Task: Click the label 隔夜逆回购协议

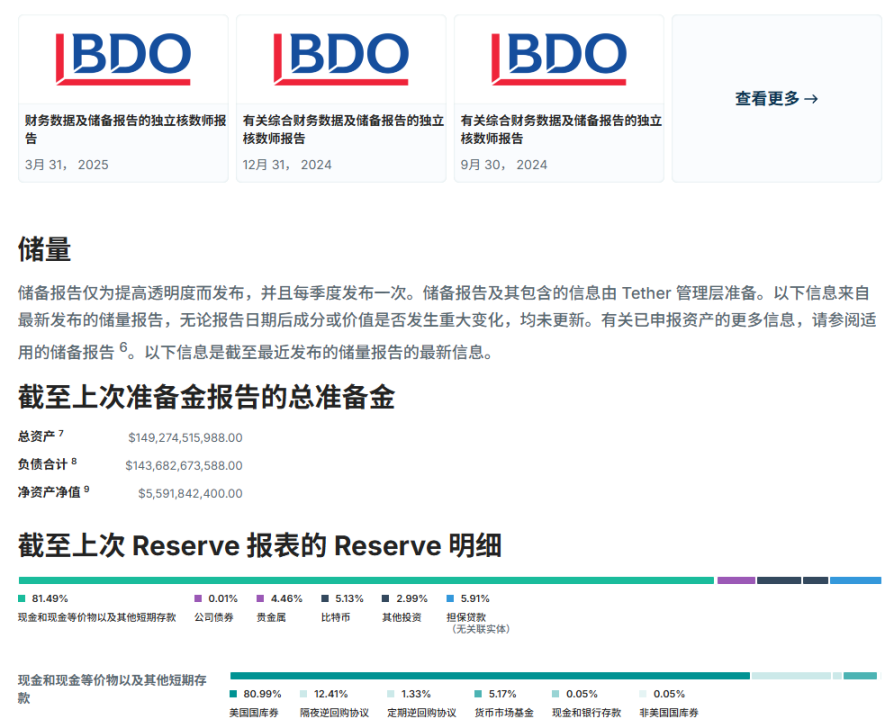Action: point(334,713)
